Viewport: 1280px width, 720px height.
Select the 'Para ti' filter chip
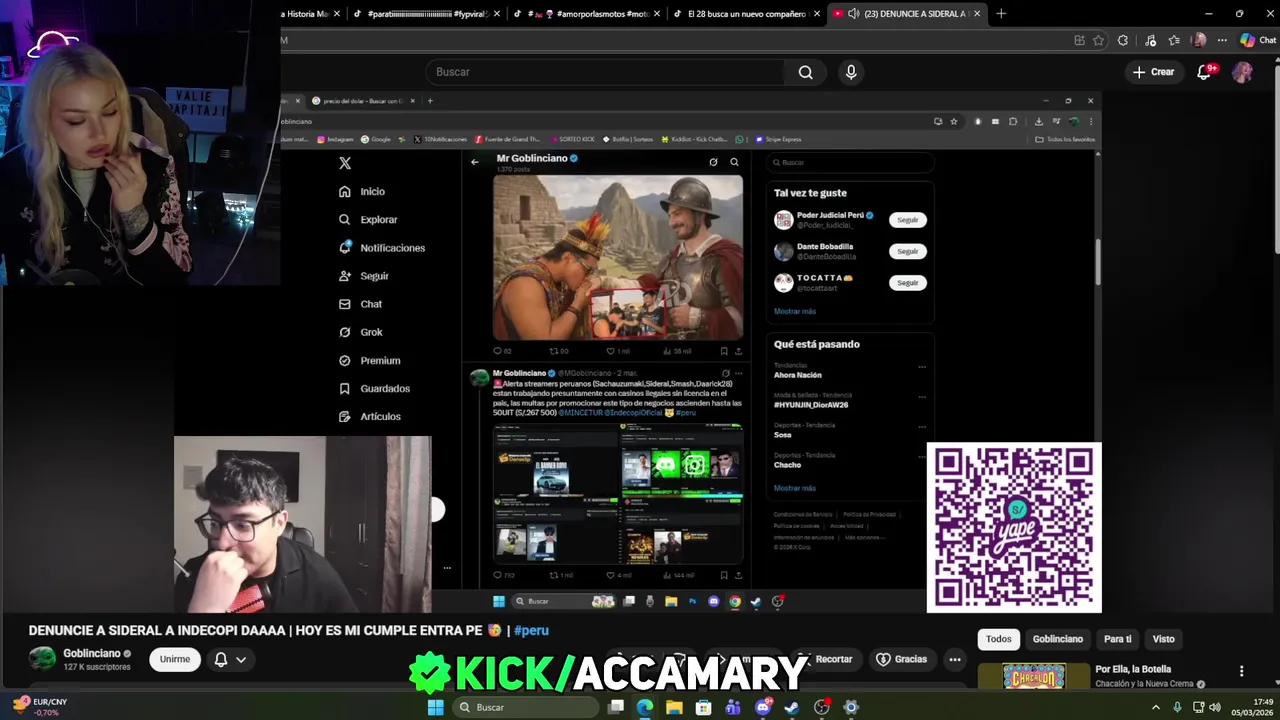[1118, 639]
